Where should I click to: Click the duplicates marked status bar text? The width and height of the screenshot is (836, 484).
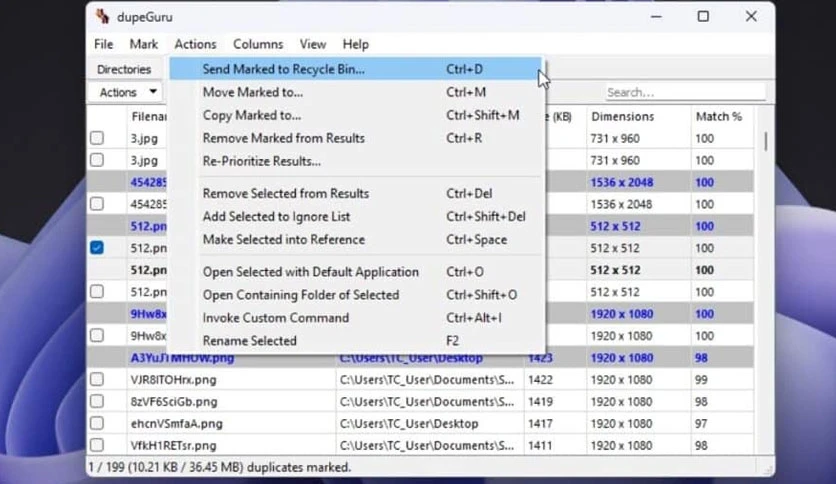tap(219, 467)
